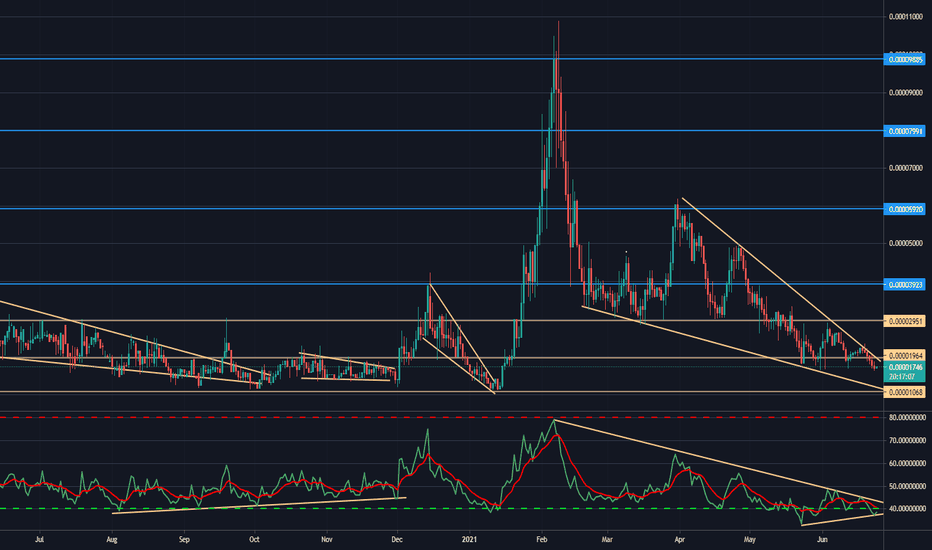The image size is (932, 550).
Task: Click the 0.00005000 price axis label
Action: (906, 243)
